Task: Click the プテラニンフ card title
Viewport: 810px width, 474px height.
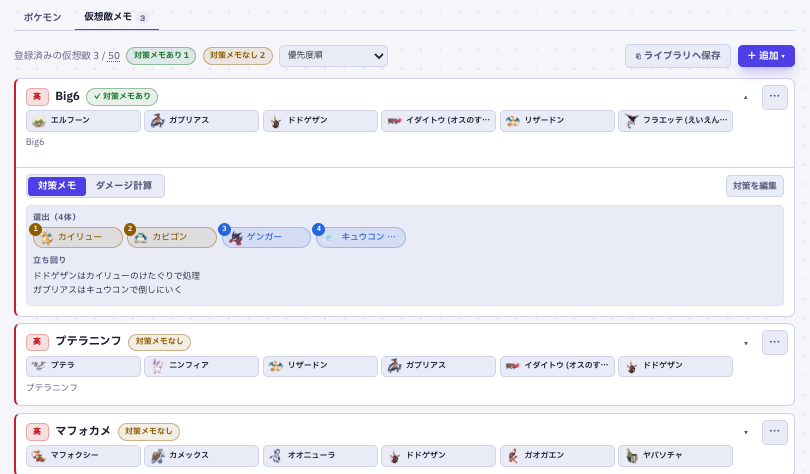Action: 88,341
